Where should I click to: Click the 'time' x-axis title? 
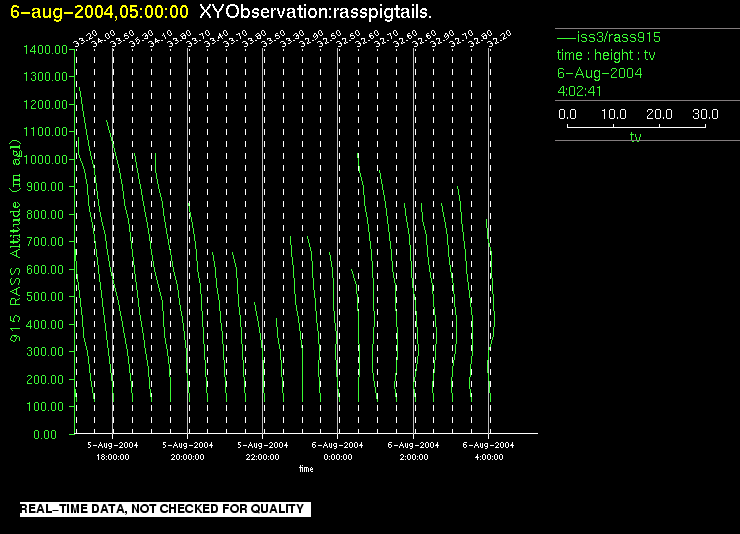pyautogui.click(x=306, y=469)
